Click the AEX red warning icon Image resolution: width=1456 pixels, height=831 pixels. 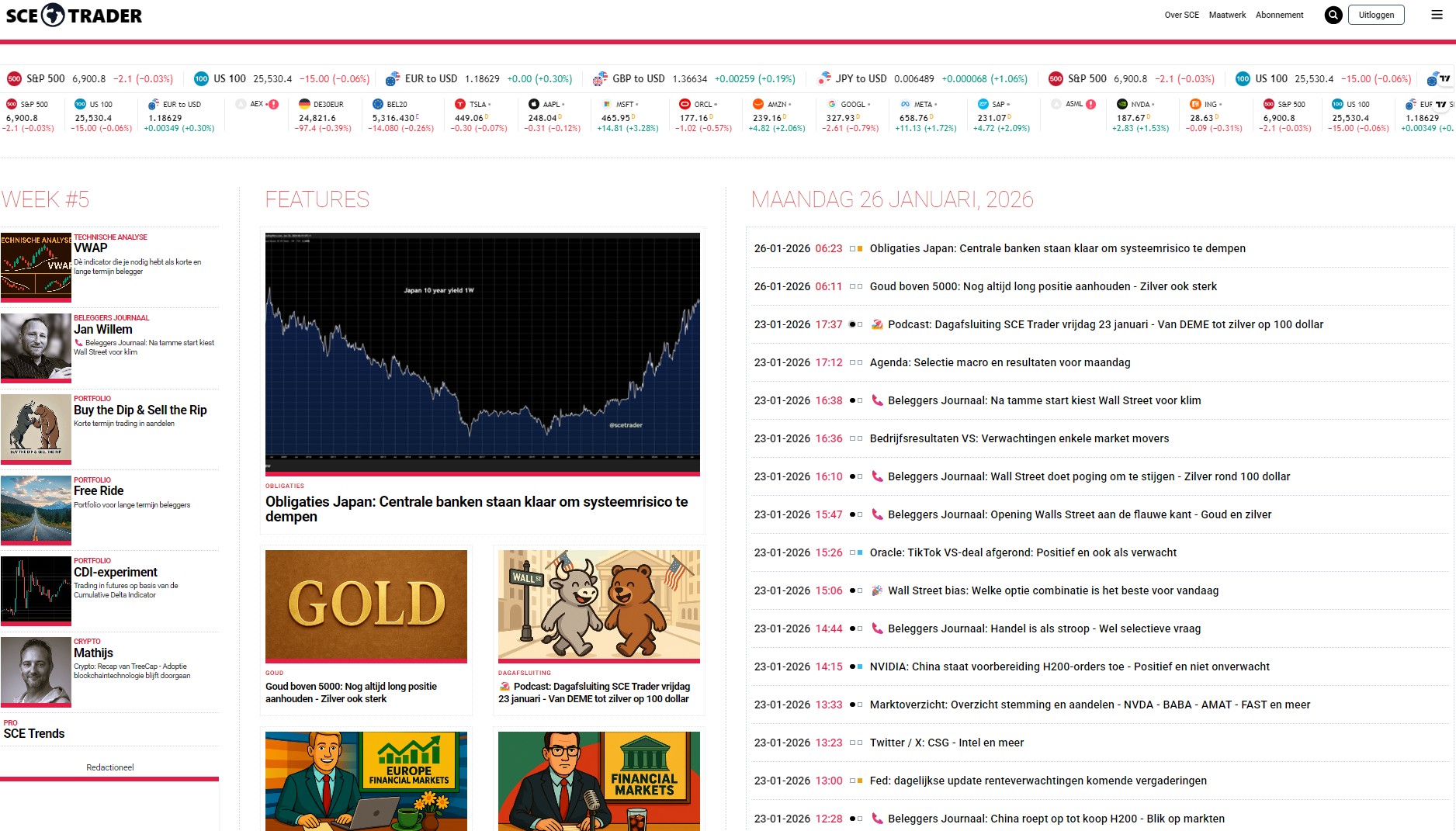[x=273, y=104]
